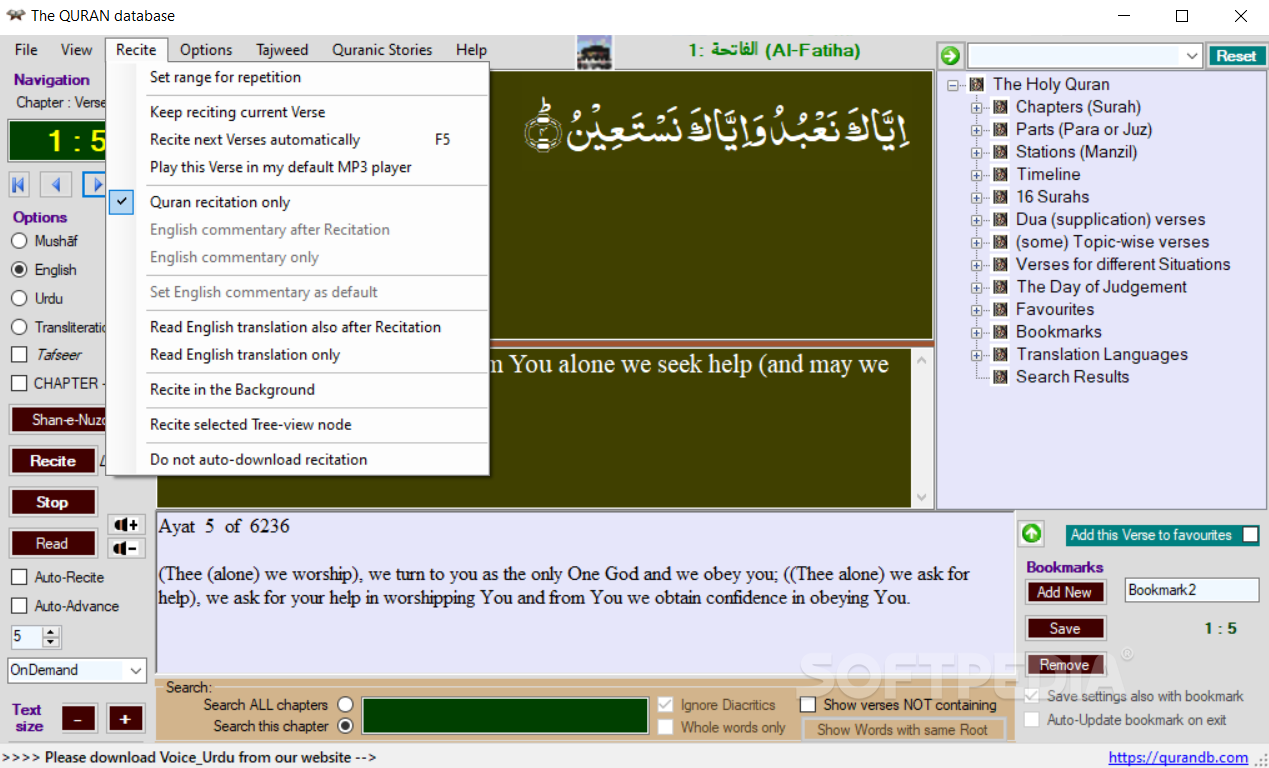The image size is (1269, 768).
Task: Enable the Tafseer checkbox
Action: [19, 355]
